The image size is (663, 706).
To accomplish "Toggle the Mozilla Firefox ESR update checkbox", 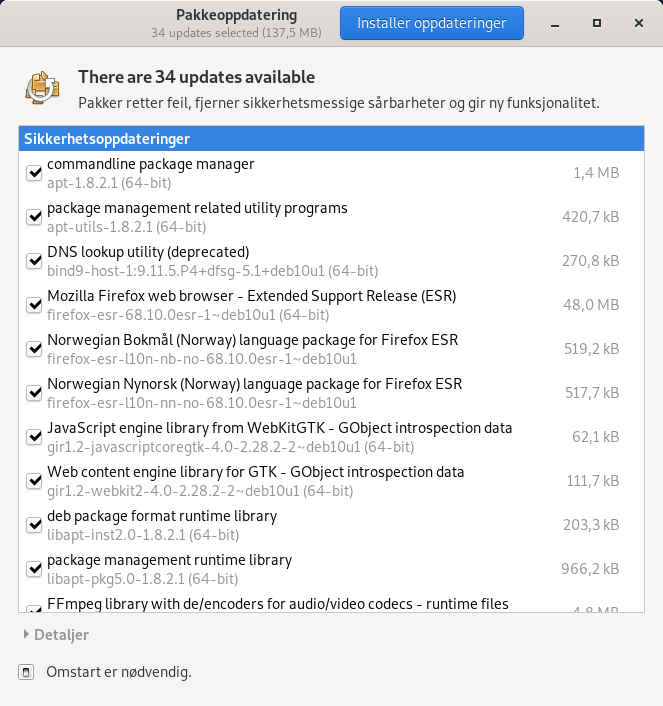I will pos(33,305).
